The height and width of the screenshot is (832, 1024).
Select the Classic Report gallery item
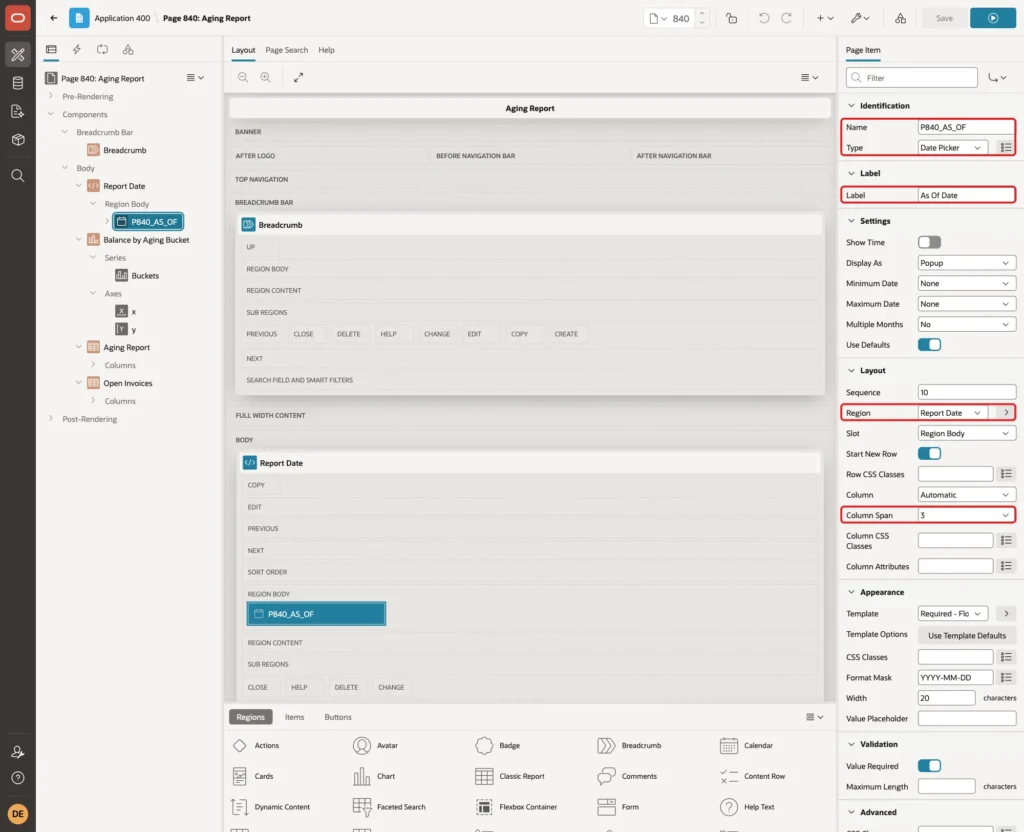pyautogui.click(x=510, y=776)
